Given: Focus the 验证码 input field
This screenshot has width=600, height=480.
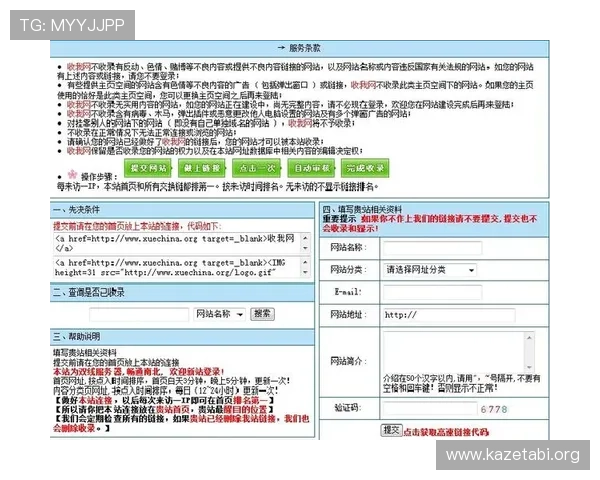Looking at the screenshot, I should tap(430, 408).
